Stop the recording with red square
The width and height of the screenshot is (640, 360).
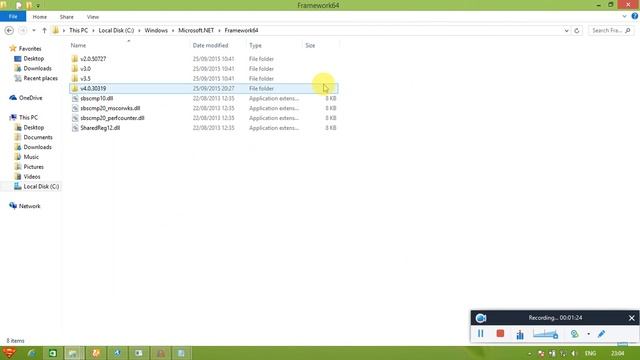pos(500,334)
